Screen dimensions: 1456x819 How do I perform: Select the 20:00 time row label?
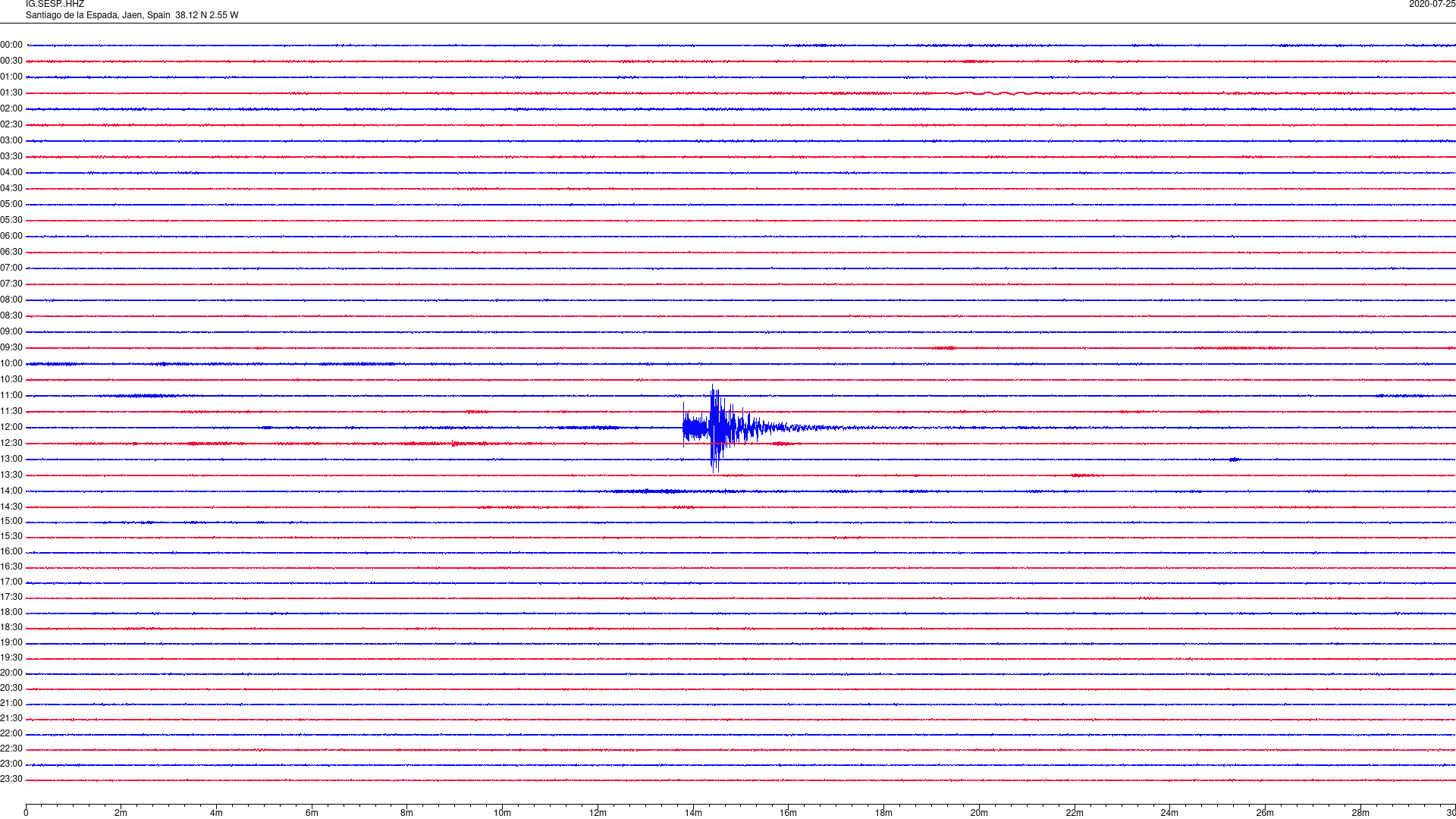point(11,673)
